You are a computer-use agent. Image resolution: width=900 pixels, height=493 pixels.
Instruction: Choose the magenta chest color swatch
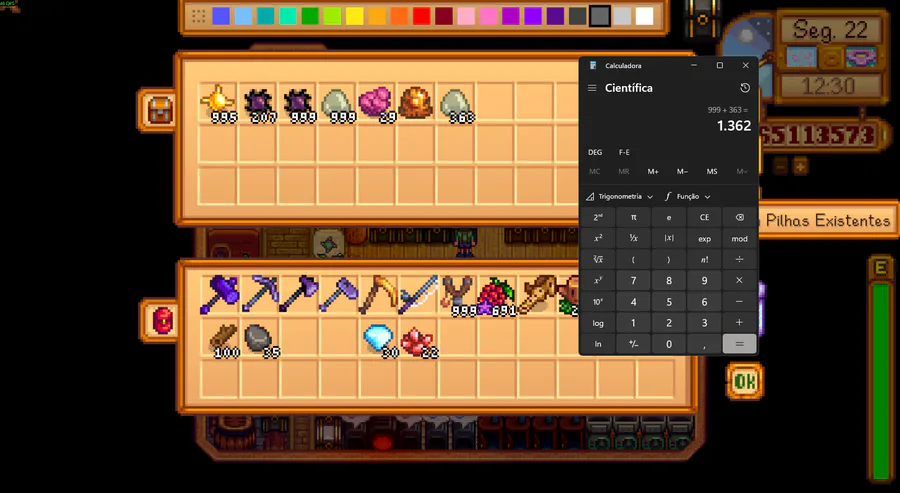[511, 16]
